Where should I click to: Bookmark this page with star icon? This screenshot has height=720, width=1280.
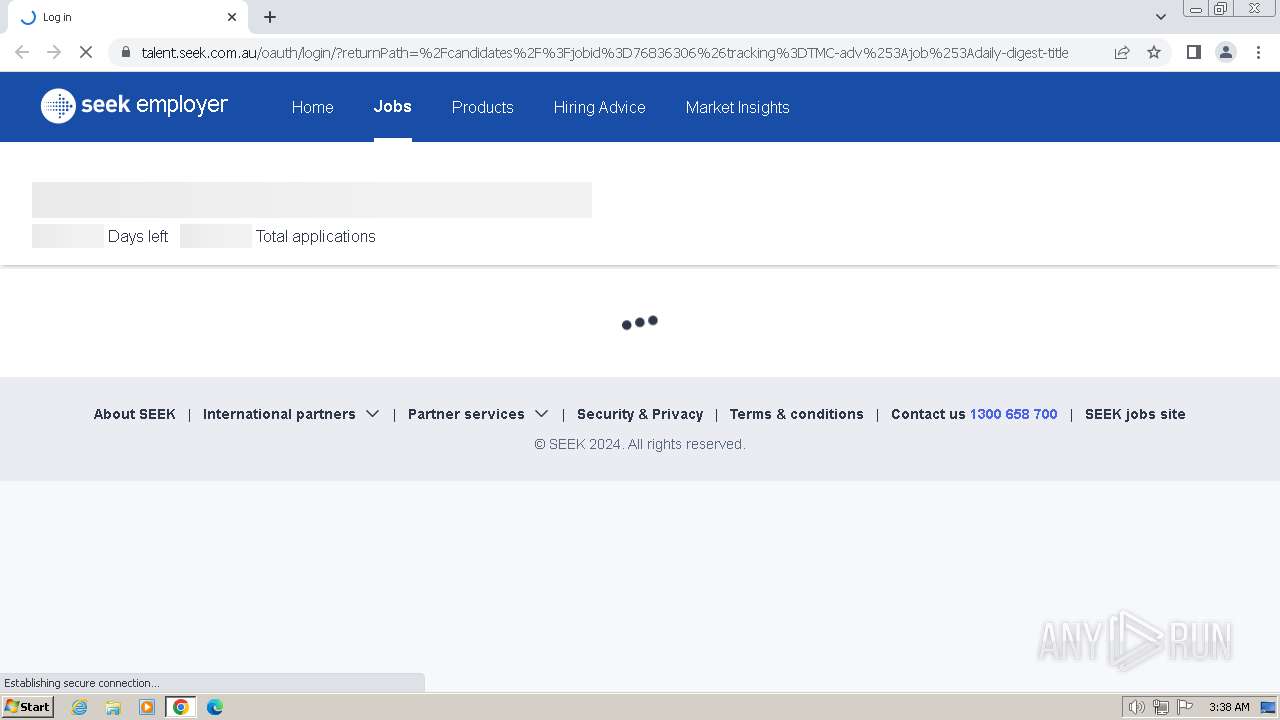(1154, 52)
